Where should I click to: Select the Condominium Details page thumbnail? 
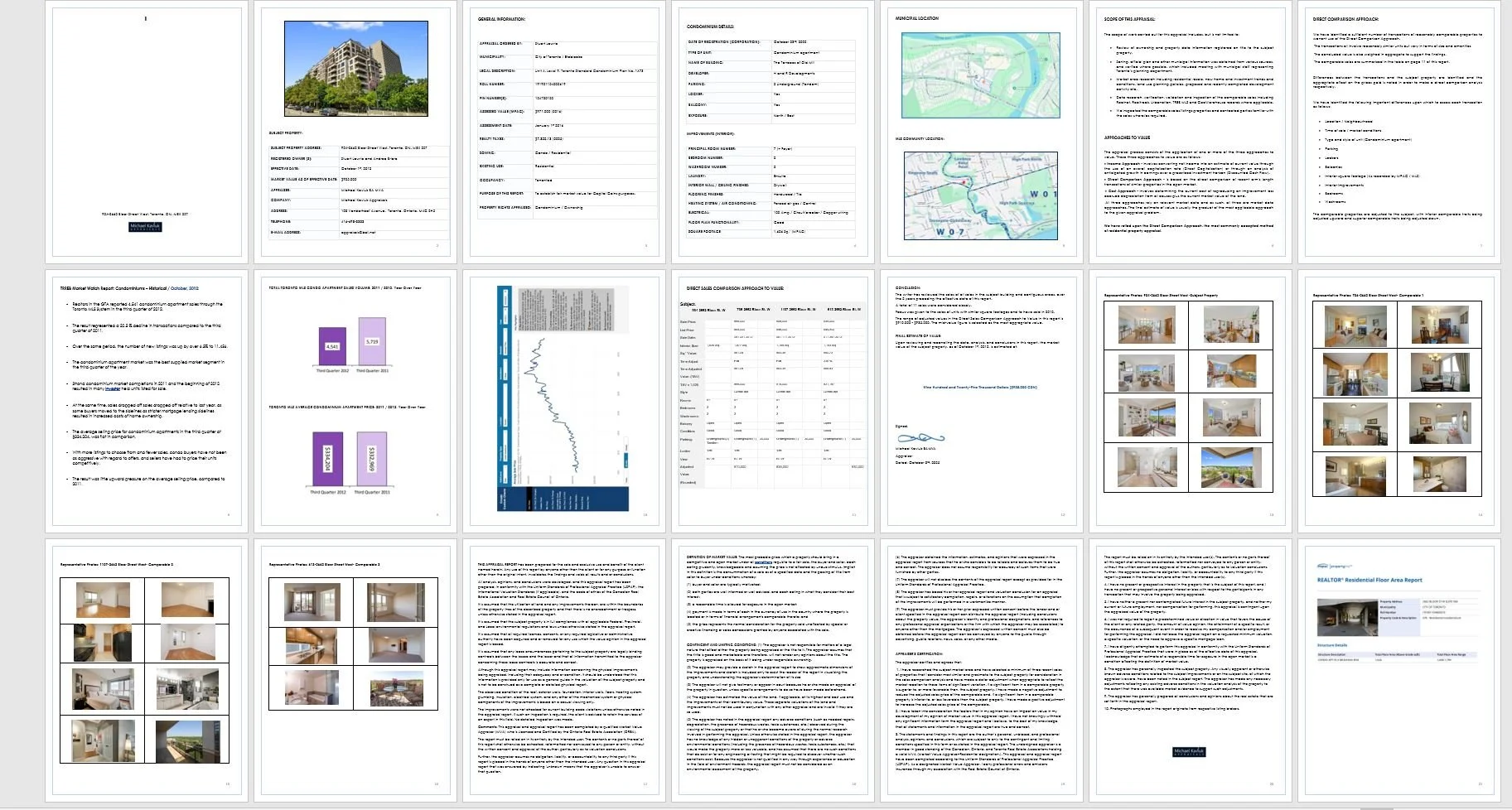pyautogui.click(x=773, y=133)
